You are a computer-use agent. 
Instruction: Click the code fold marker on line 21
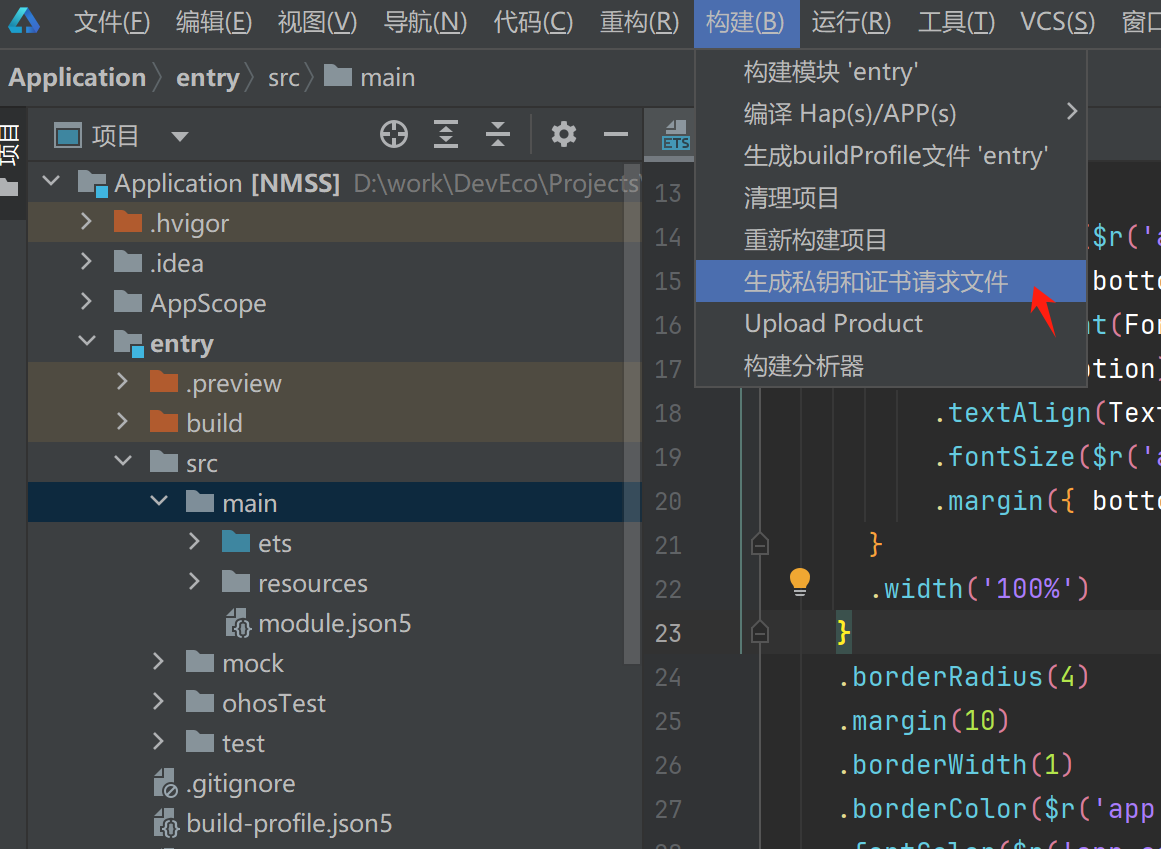pyautogui.click(x=760, y=545)
